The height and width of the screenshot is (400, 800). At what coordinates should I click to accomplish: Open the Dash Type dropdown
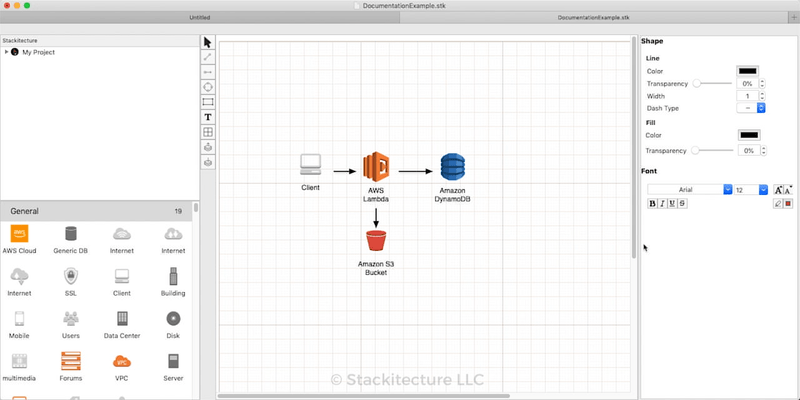[x=751, y=107]
